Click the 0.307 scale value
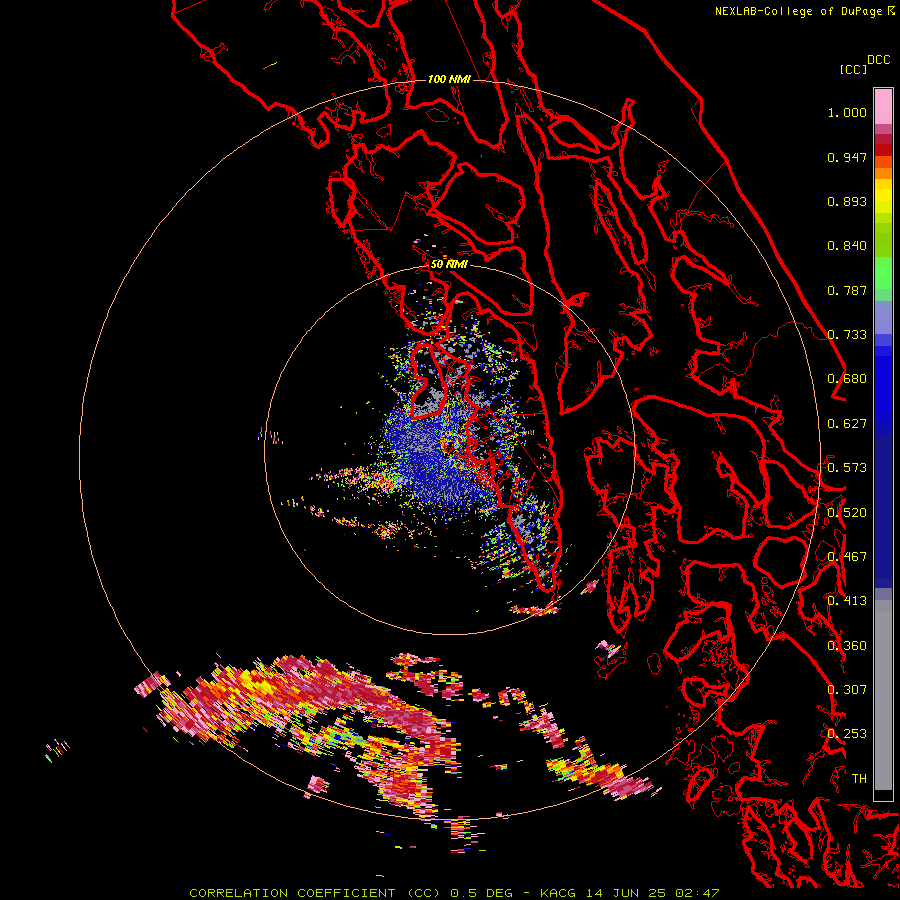900x900 pixels. click(847, 690)
